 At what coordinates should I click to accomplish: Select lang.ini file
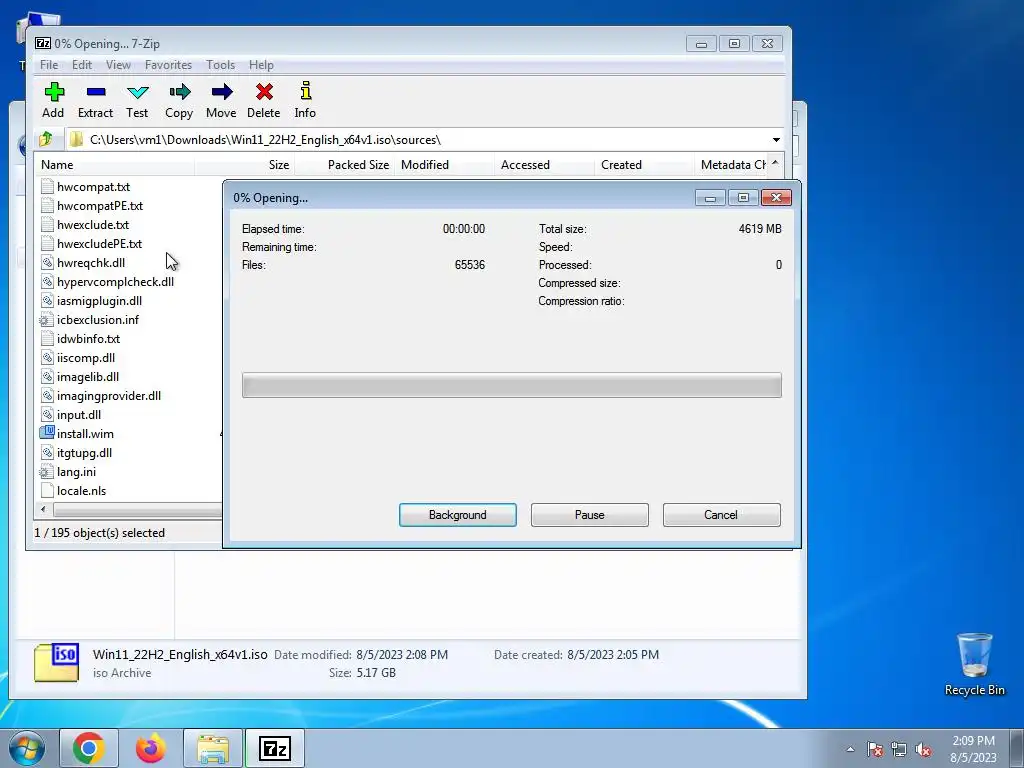[x=76, y=472]
